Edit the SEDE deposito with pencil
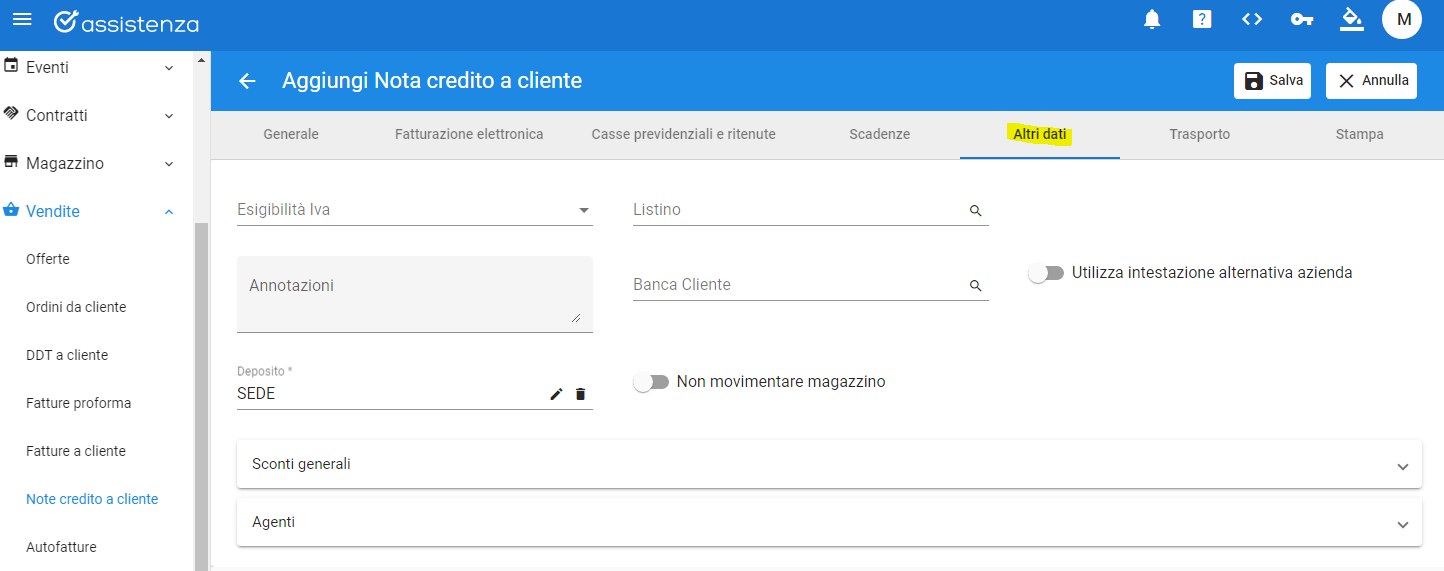Screen dimensions: 1444x571 tap(557, 394)
